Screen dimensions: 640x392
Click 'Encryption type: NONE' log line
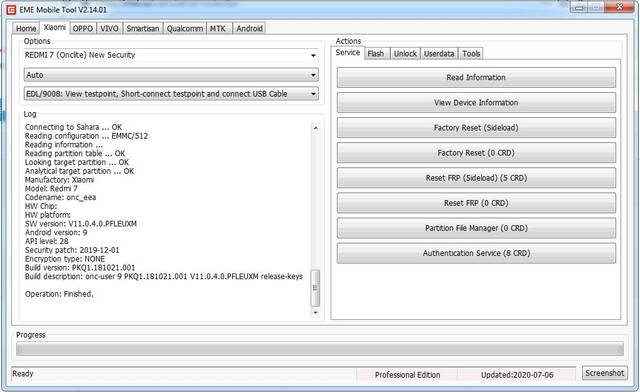[65, 259]
